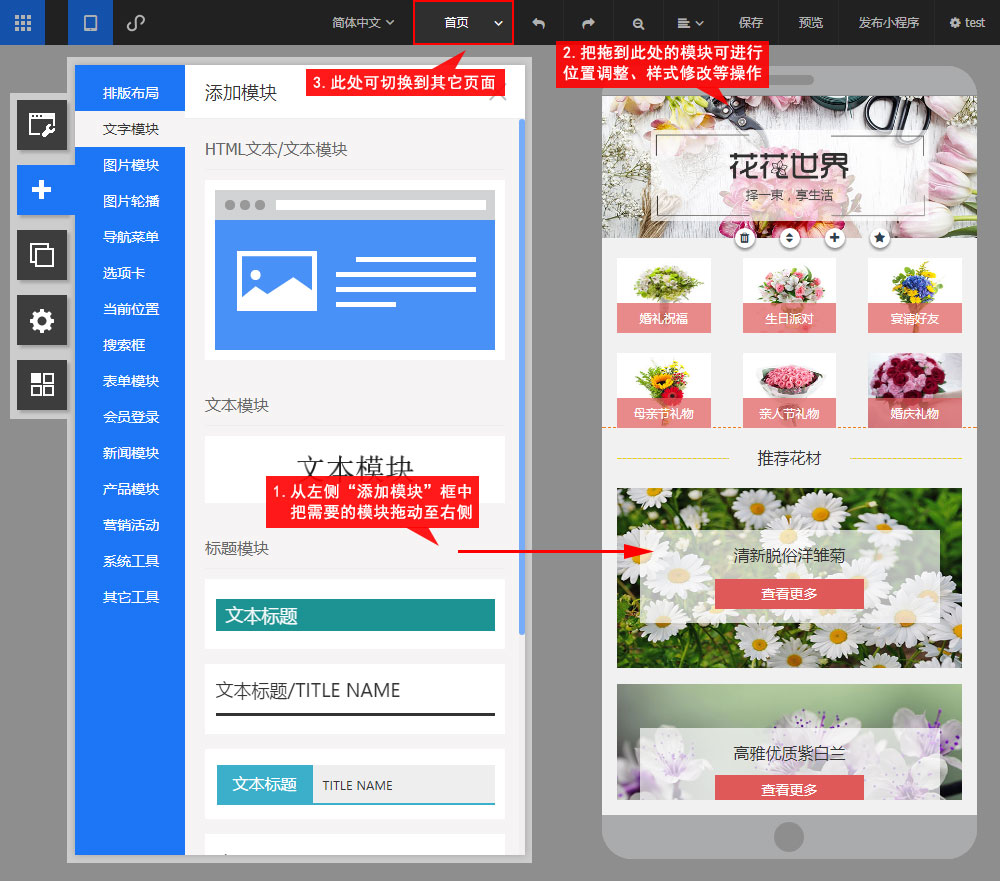Click the undo arrow in toolbar
The image size is (1000, 881).
539,22
